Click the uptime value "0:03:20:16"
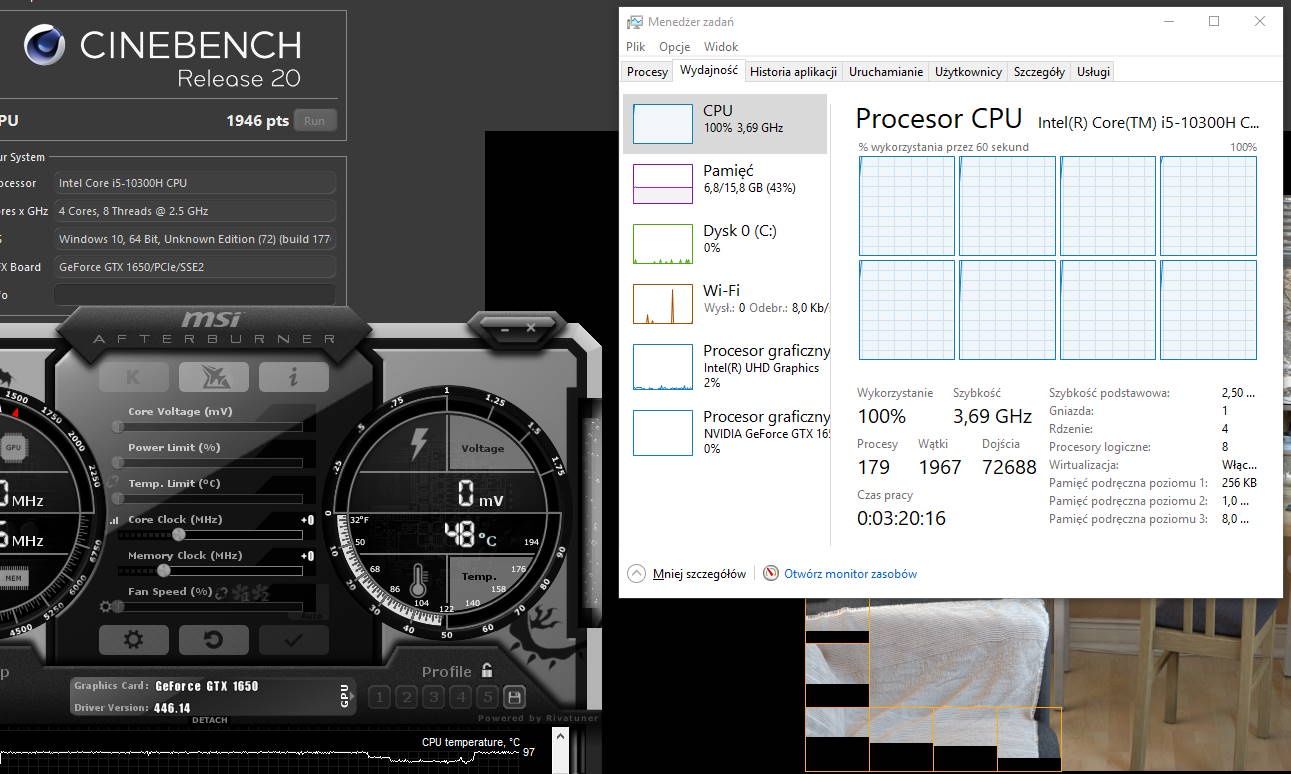Viewport: 1291px width, 774px height. tap(901, 518)
